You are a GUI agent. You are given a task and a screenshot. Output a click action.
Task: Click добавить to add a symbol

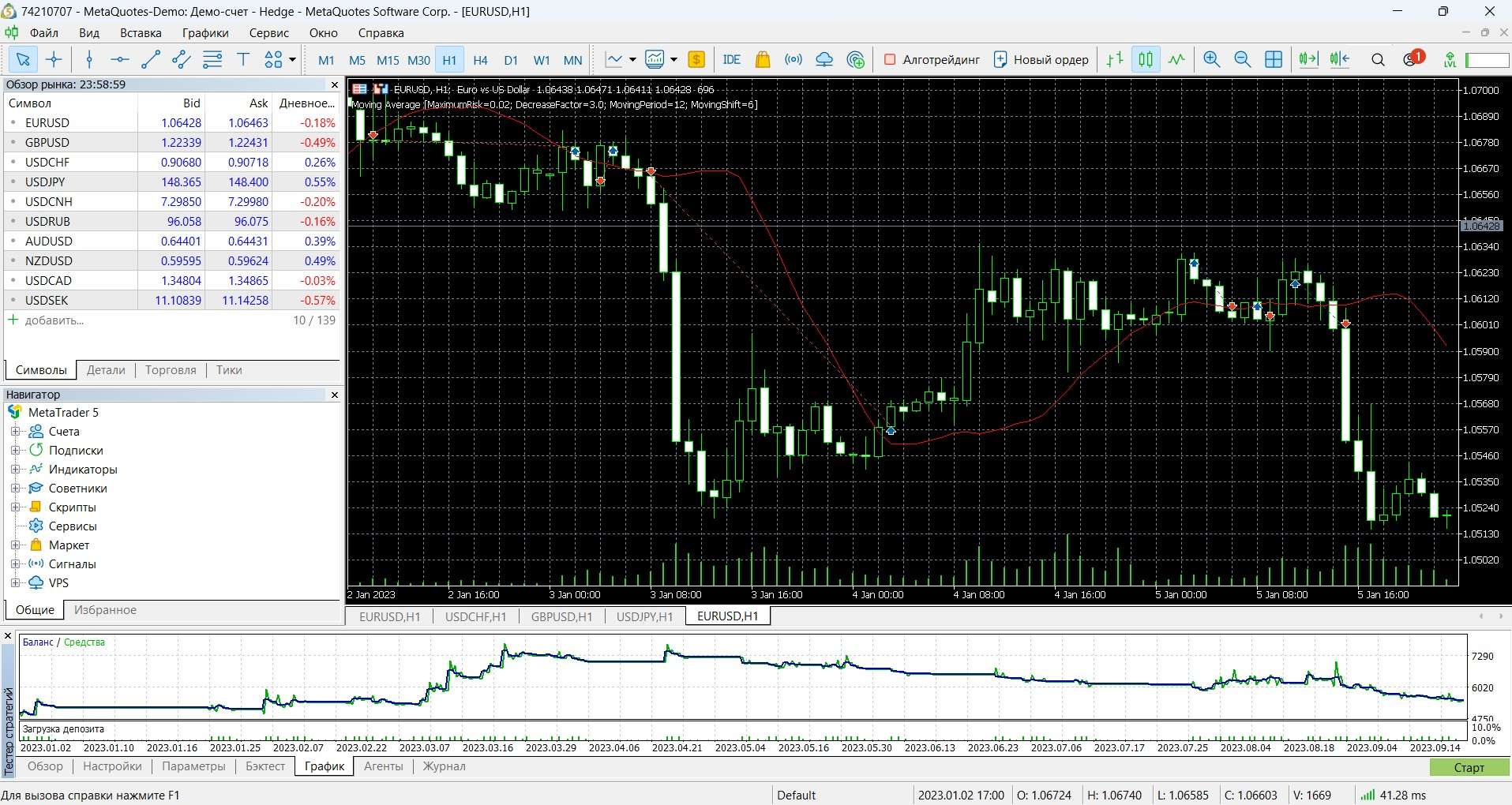(54, 320)
